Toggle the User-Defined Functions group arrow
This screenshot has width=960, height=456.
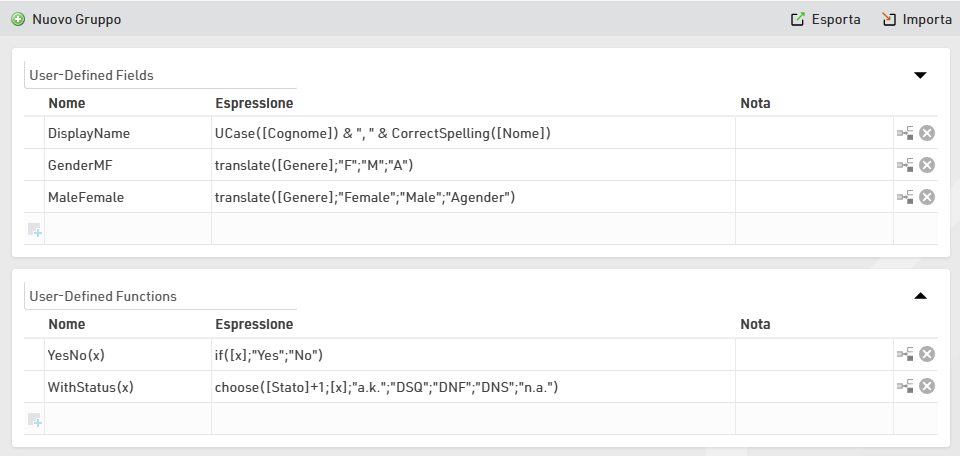pyautogui.click(x=921, y=296)
